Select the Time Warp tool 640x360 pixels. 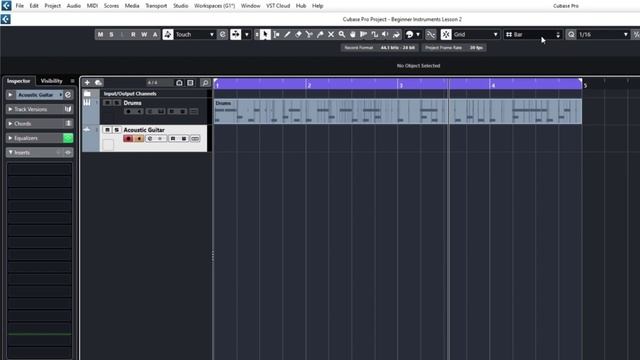pyautogui.click(x=363, y=35)
